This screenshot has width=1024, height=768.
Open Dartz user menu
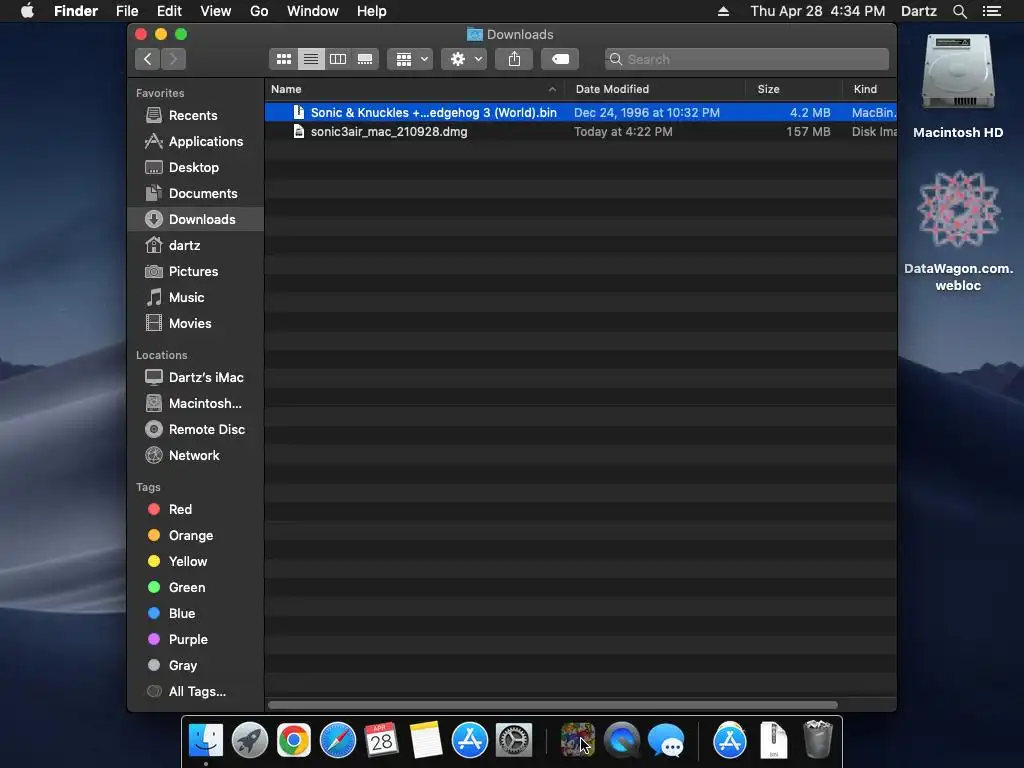919,11
